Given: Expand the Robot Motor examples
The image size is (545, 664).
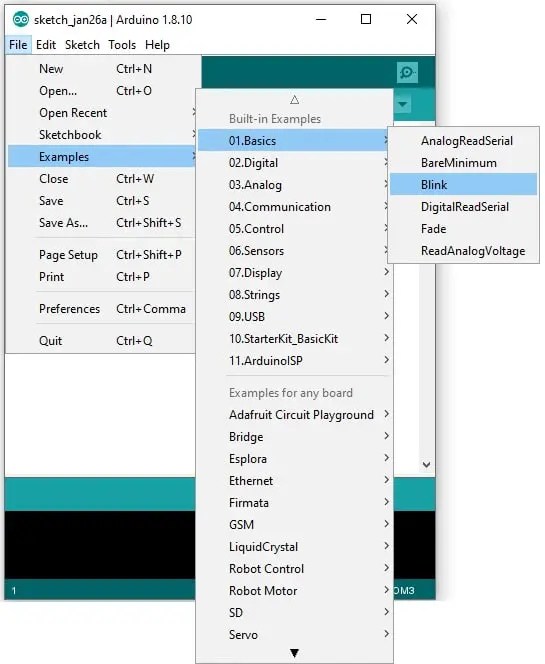Looking at the screenshot, I should point(294,591).
